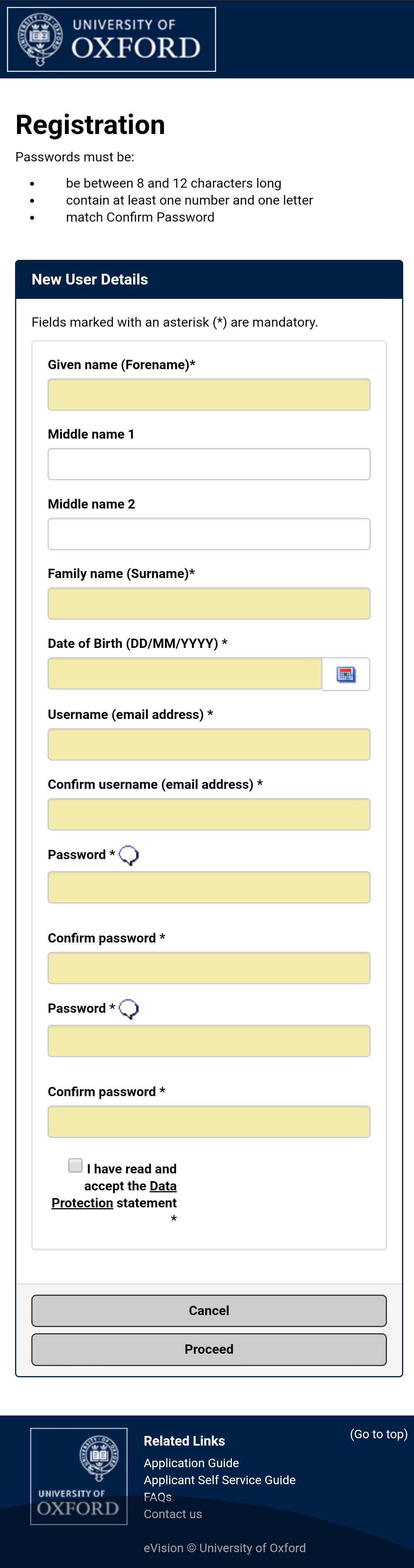
Task: Focus the Confirm username (email address) field
Action: pos(208,814)
